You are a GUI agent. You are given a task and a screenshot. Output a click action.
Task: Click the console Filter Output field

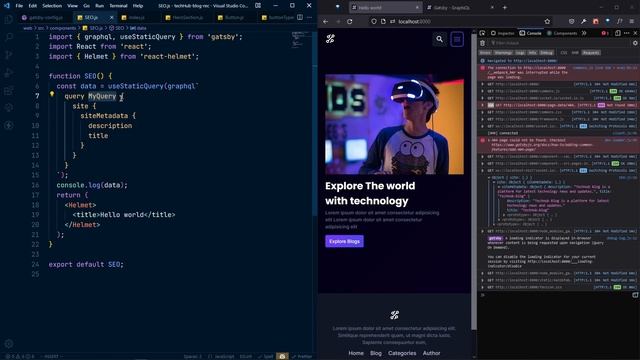[x=560, y=43]
